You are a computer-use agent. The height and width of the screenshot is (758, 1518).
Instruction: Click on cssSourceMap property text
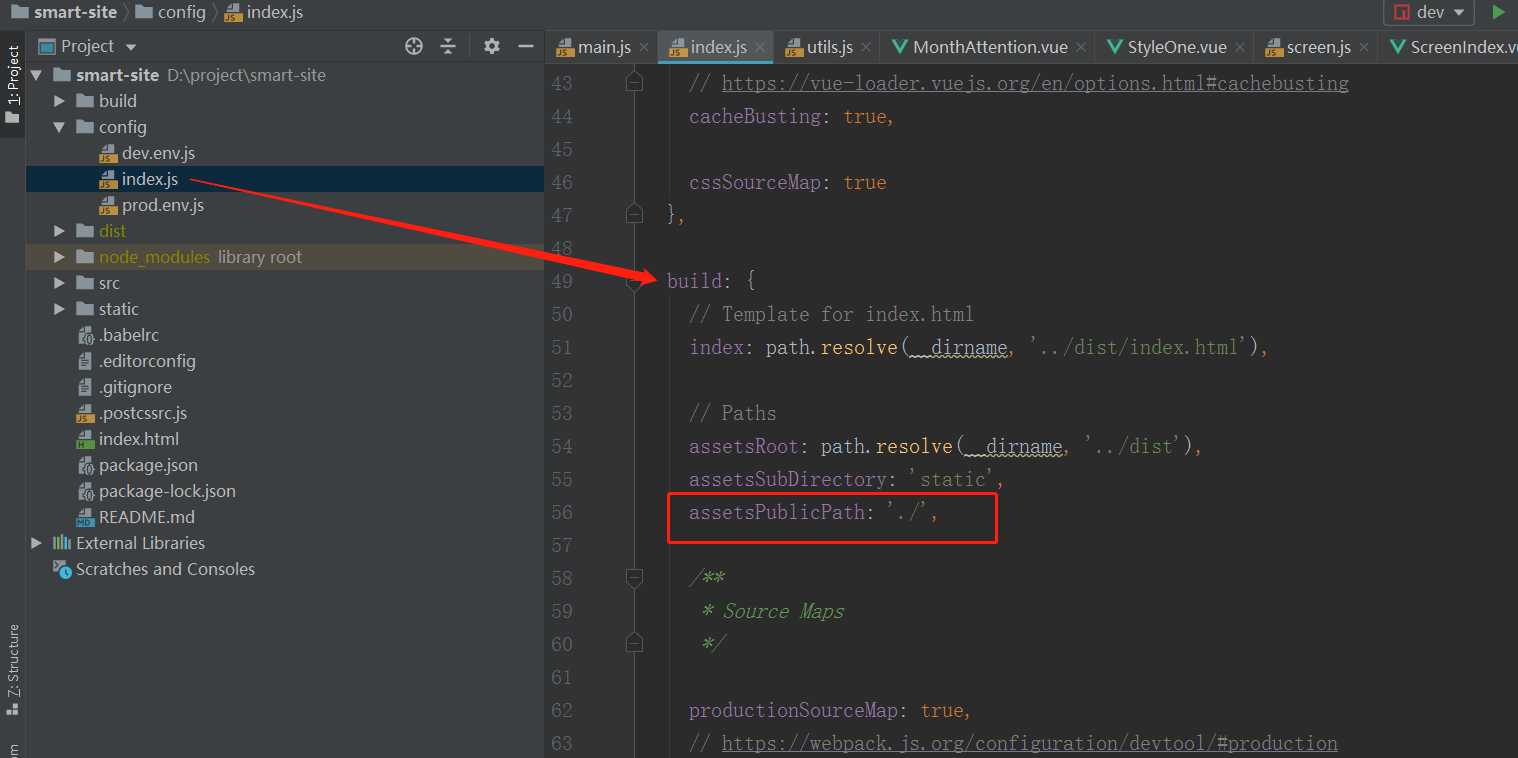coord(755,182)
